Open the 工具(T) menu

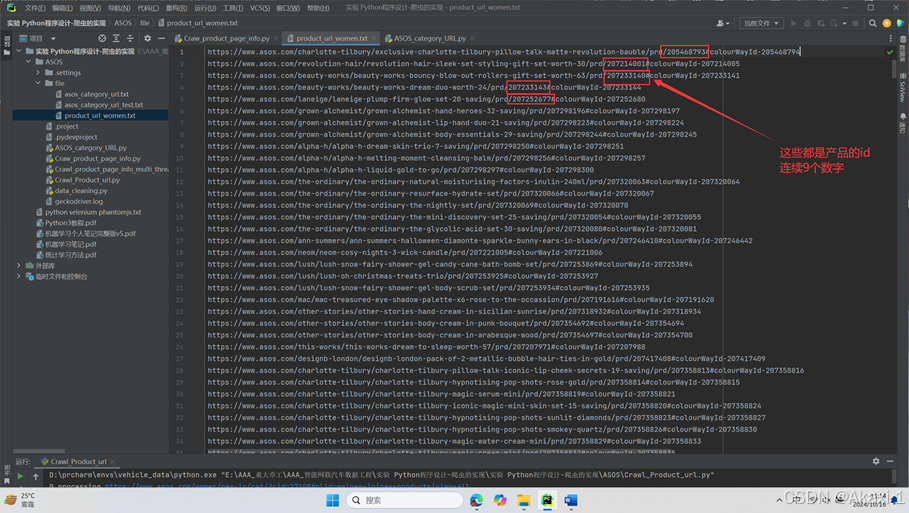coord(232,8)
